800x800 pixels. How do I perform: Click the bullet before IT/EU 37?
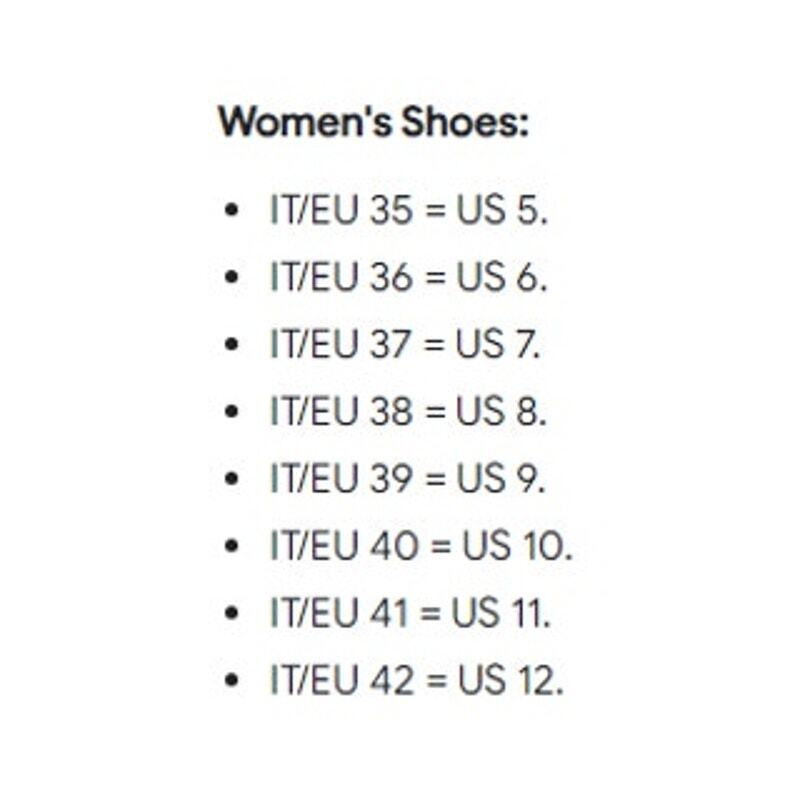pos(231,344)
